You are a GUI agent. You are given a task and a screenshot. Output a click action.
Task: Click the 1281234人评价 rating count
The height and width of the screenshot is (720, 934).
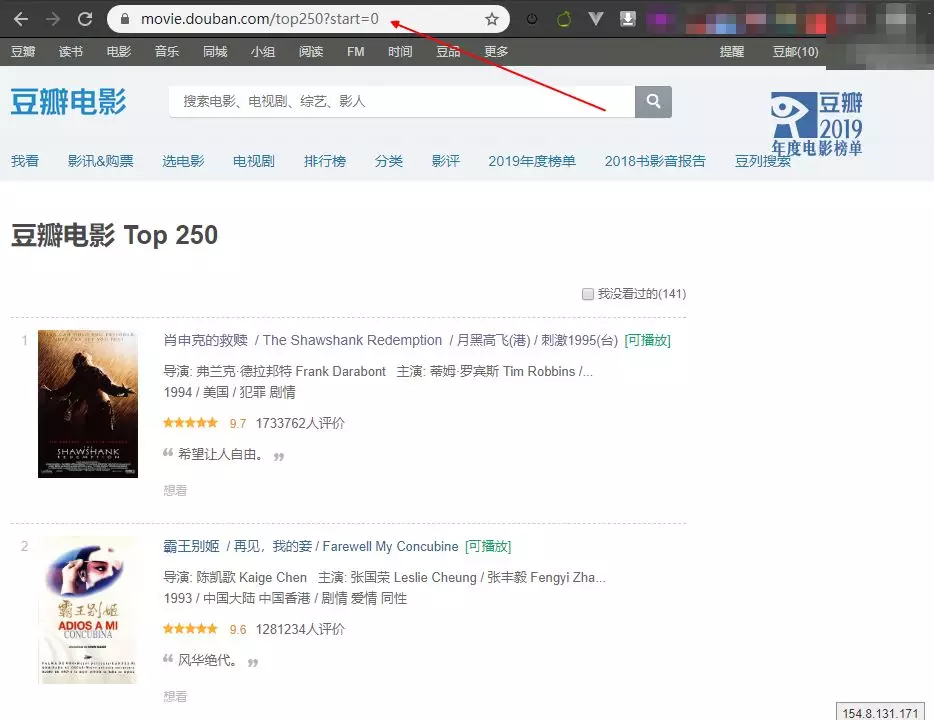click(x=300, y=629)
